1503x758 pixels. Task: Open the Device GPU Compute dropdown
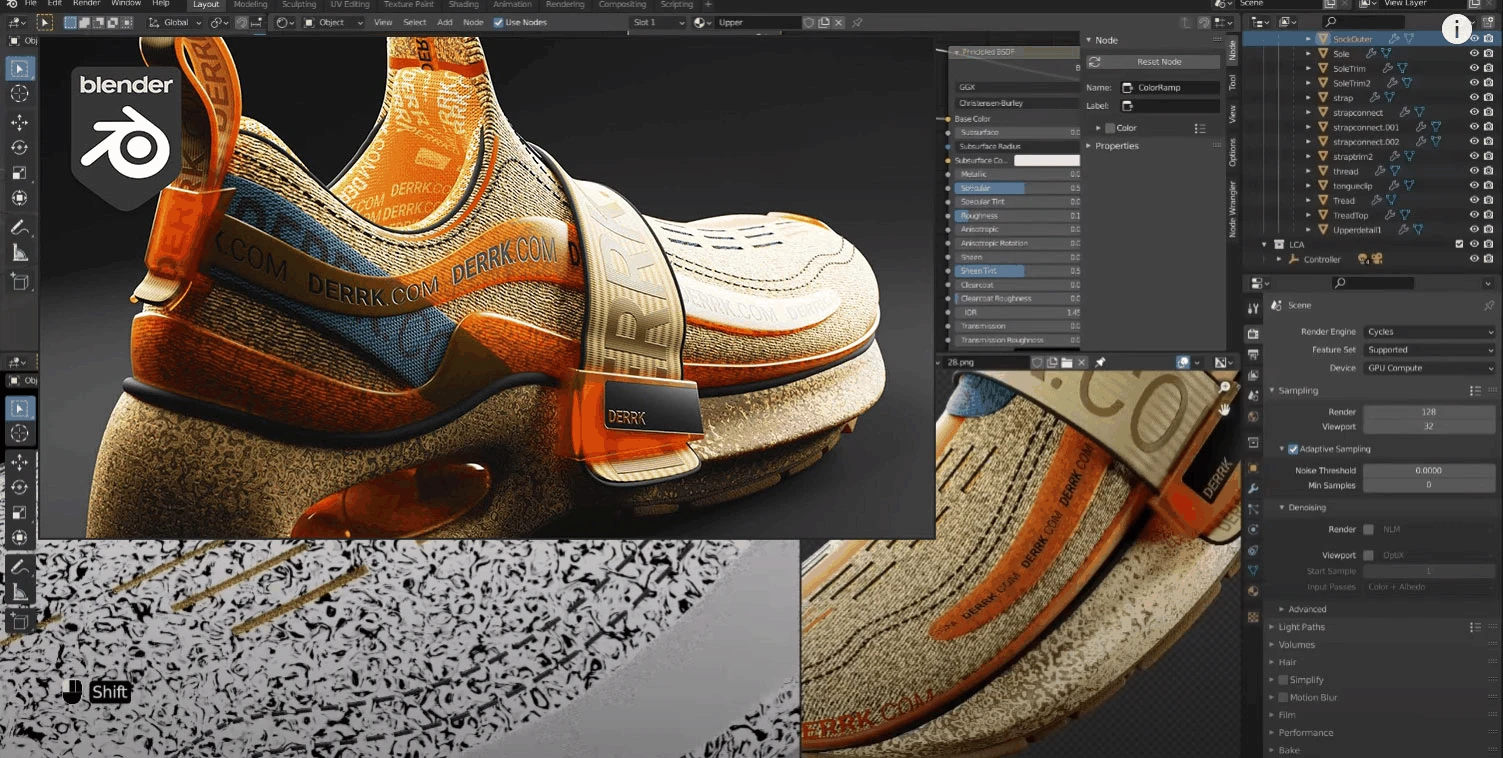(1429, 368)
